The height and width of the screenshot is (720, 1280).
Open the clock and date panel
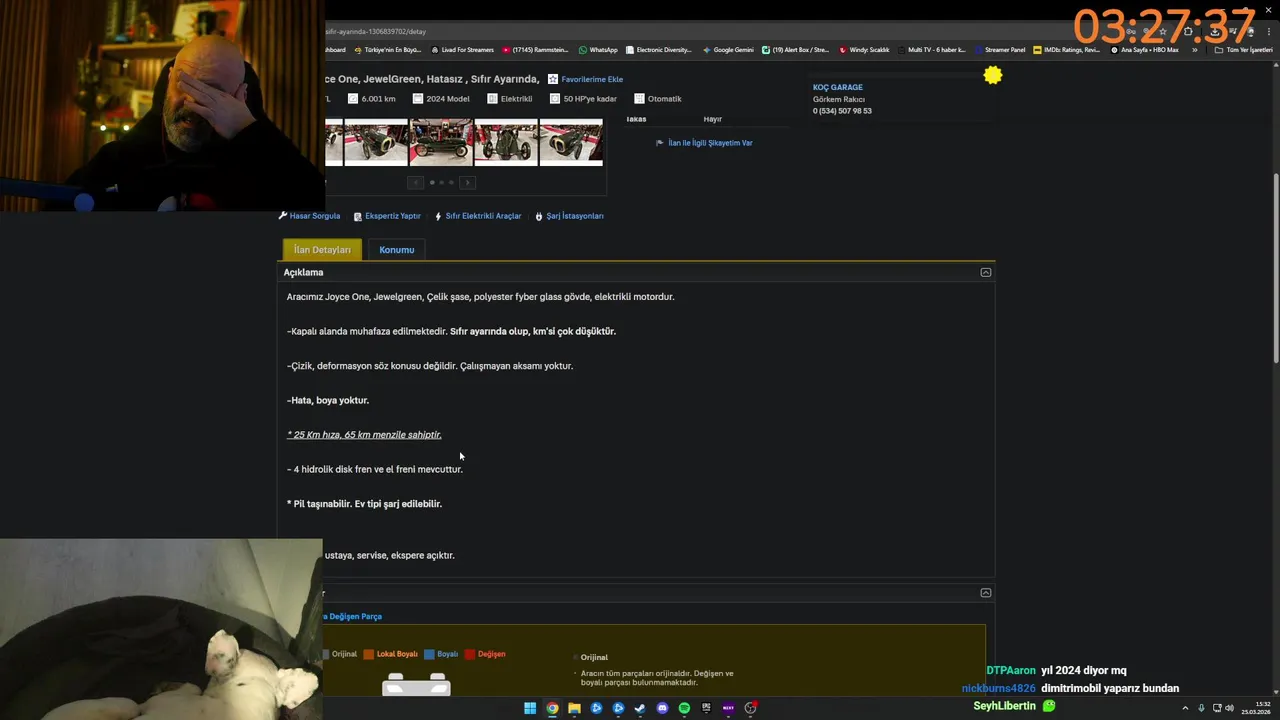point(1256,708)
